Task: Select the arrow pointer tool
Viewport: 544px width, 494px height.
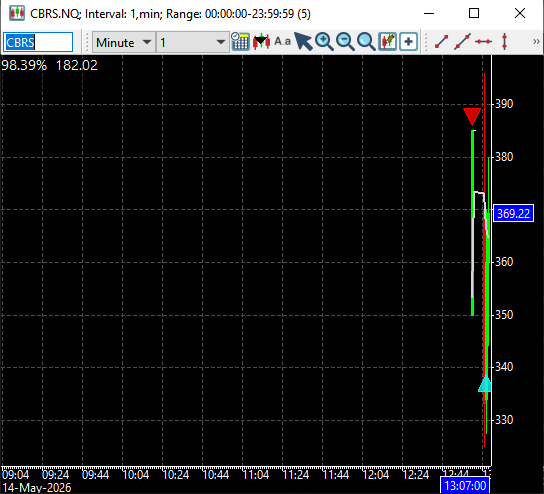Action: coord(303,42)
